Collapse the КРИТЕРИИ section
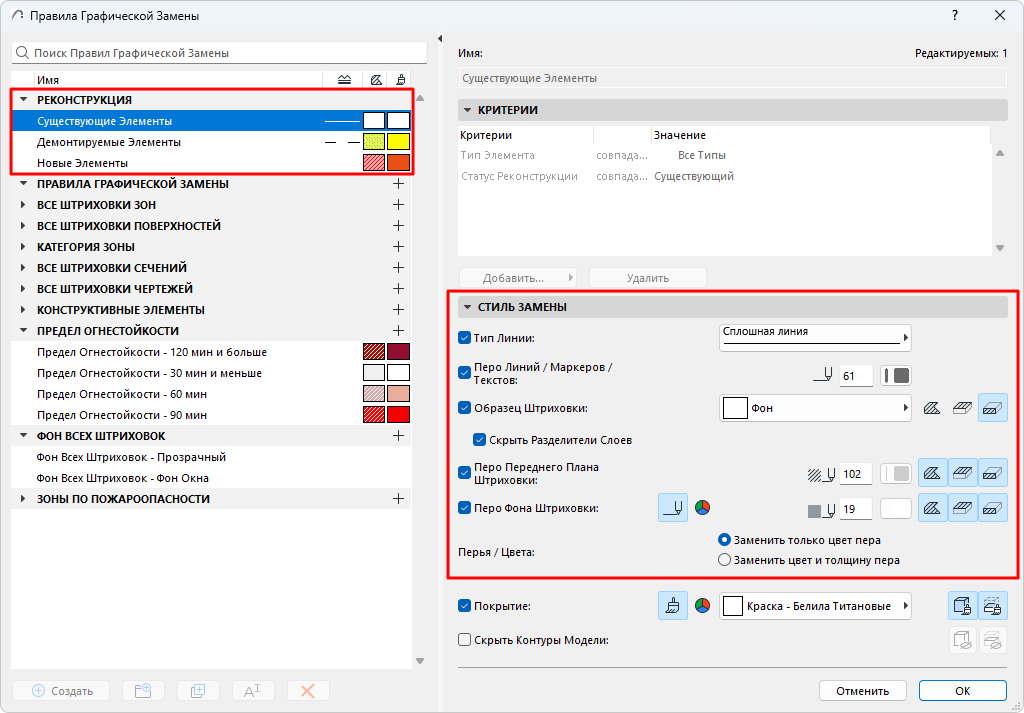The width and height of the screenshot is (1024, 713). click(x=468, y=110)
